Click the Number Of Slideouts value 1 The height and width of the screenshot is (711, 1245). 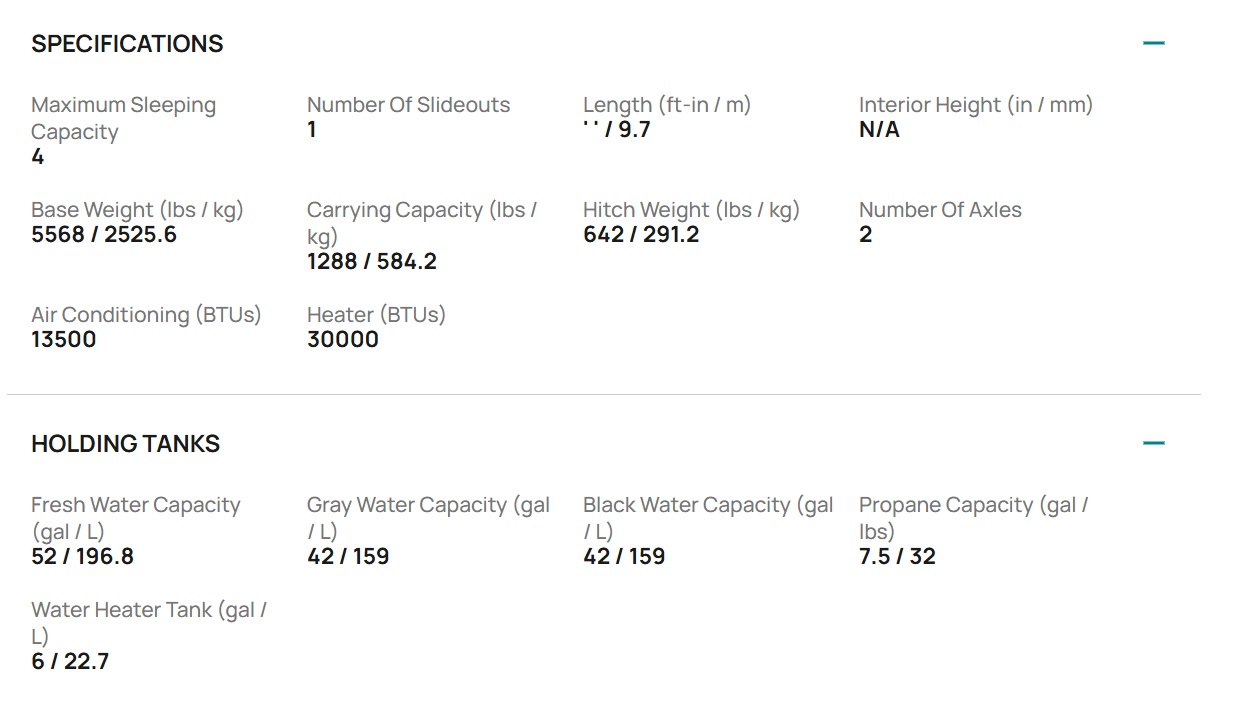312,130
